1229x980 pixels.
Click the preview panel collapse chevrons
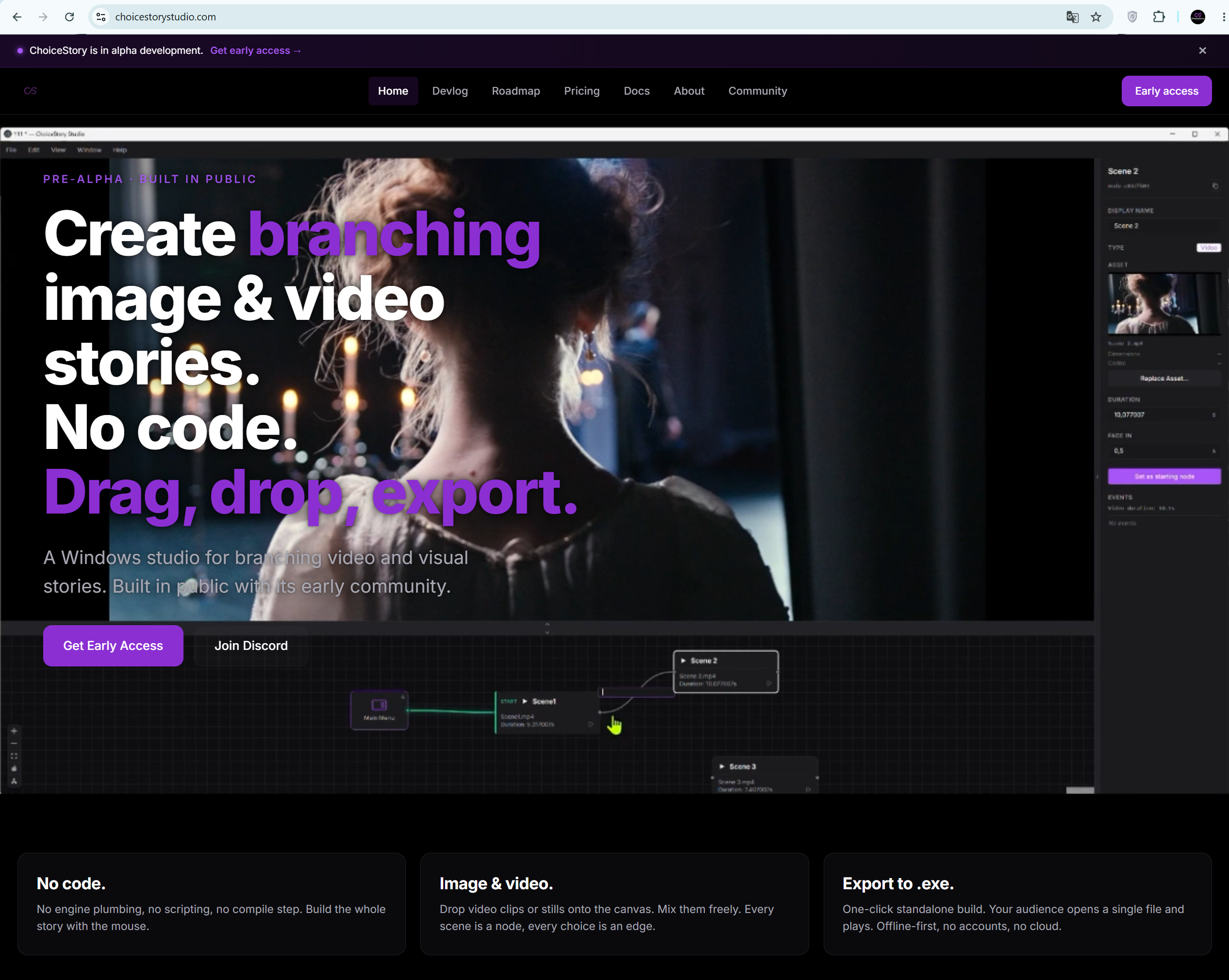coord(547,628)
